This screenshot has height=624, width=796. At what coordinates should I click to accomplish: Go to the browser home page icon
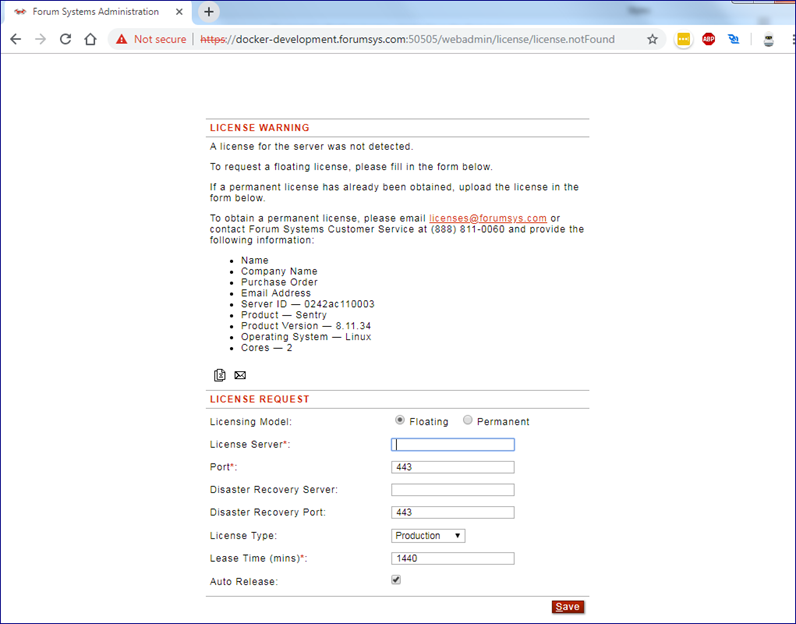[90, 39]
